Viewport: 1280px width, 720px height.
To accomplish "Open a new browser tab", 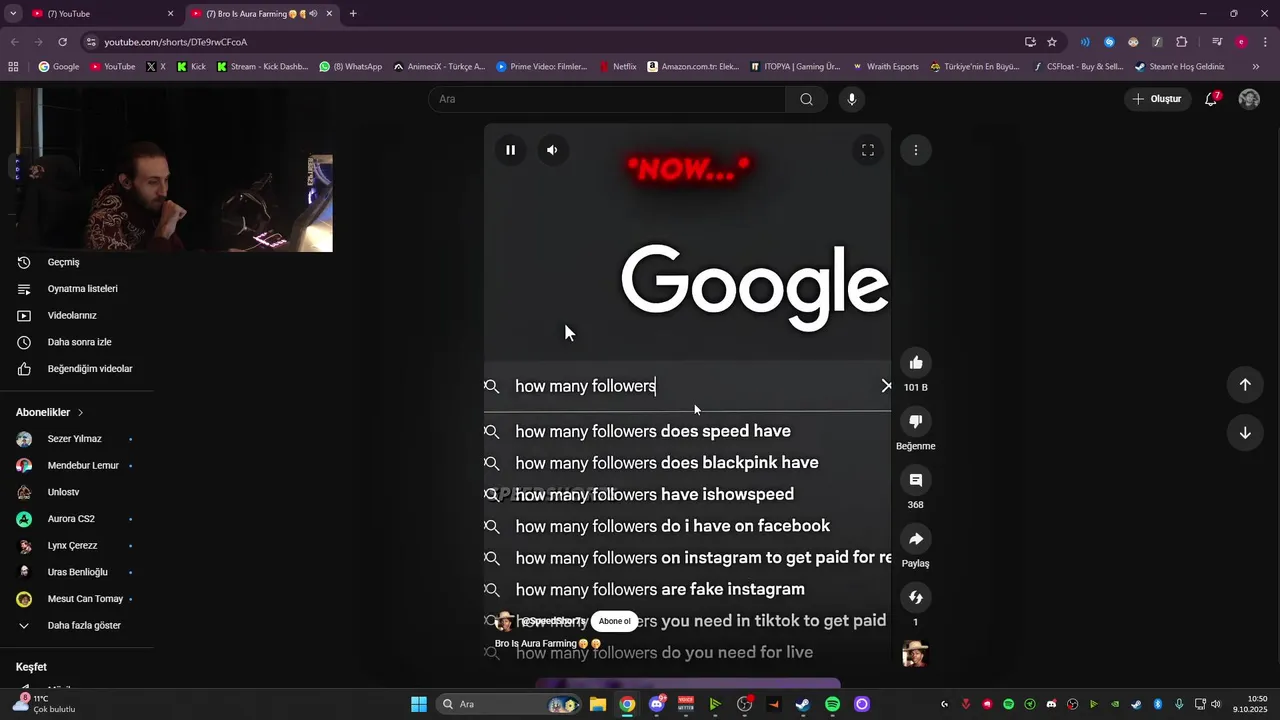I will pos(353,14).
